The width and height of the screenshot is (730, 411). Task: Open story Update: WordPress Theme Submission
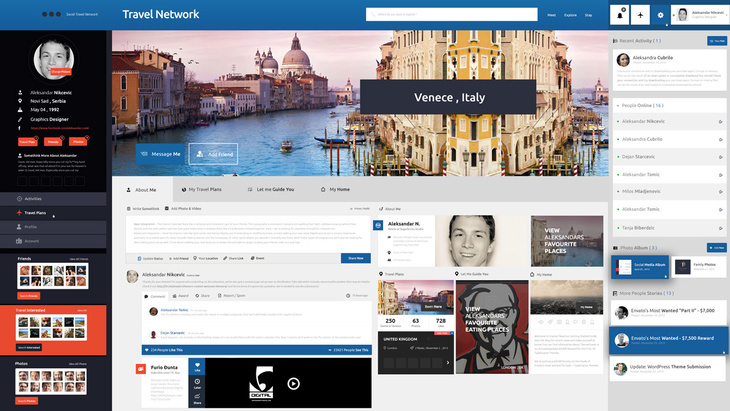[x=669, y=369]
